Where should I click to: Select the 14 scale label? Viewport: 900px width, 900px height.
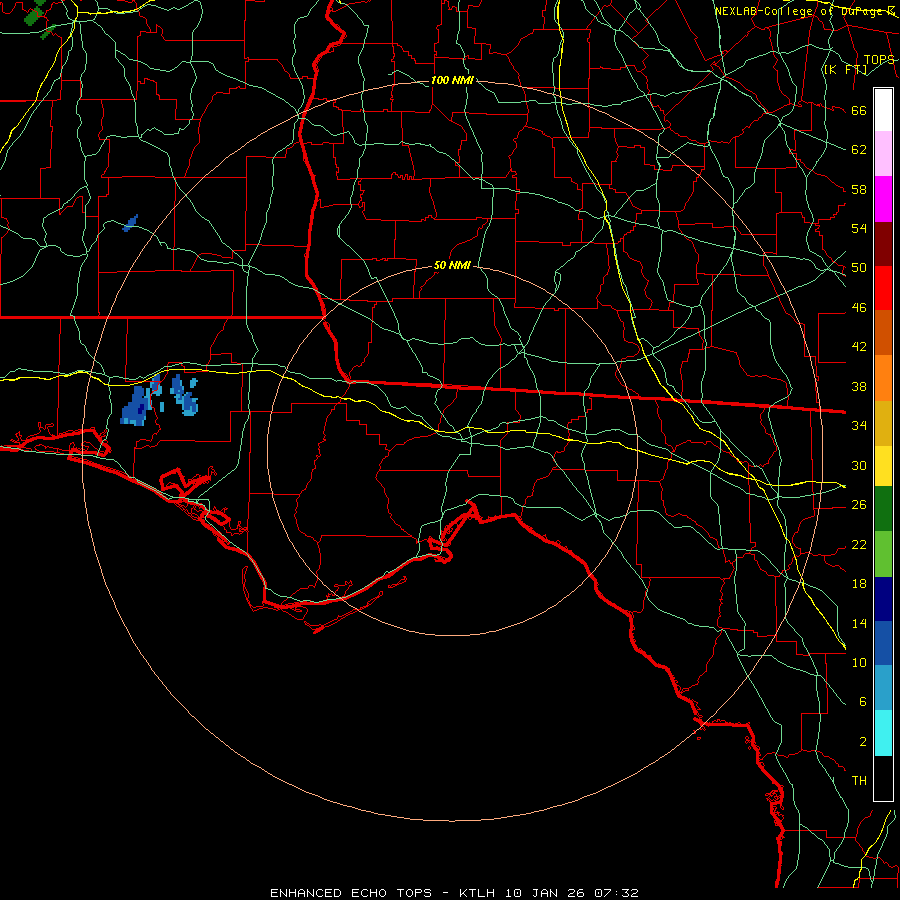[x=859, y=623]
